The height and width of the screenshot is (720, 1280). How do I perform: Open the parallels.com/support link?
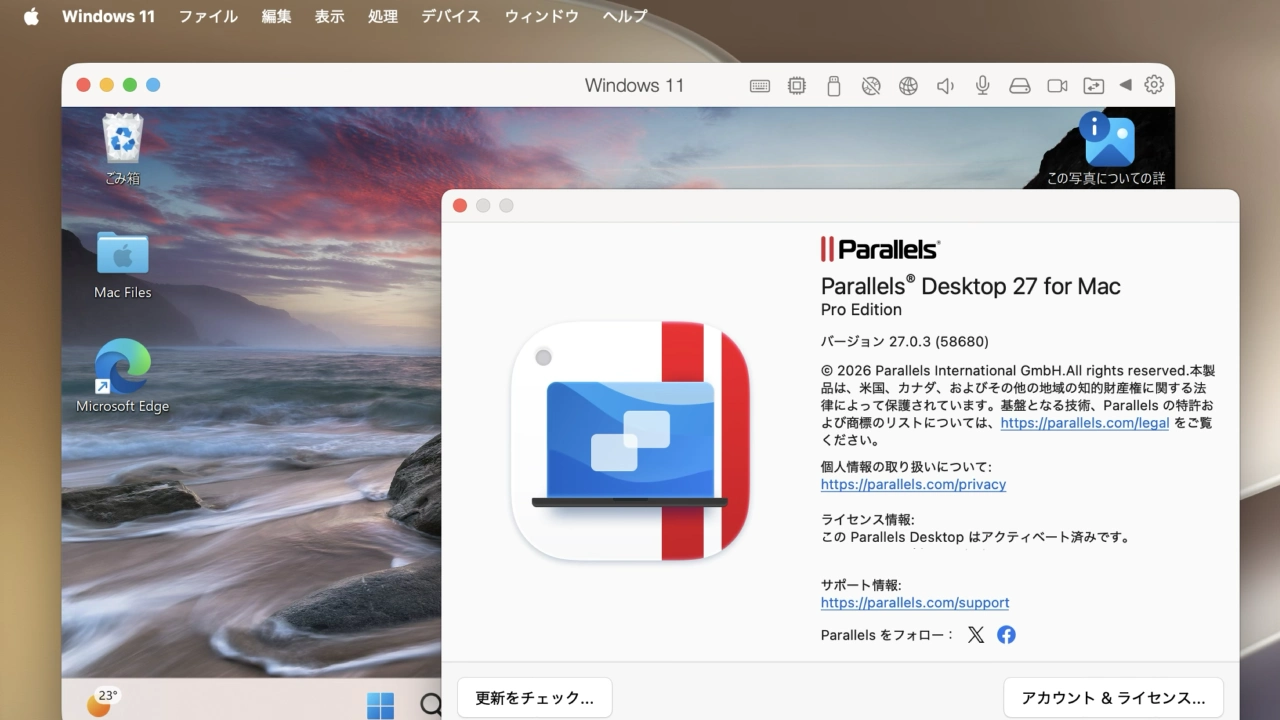915,603
